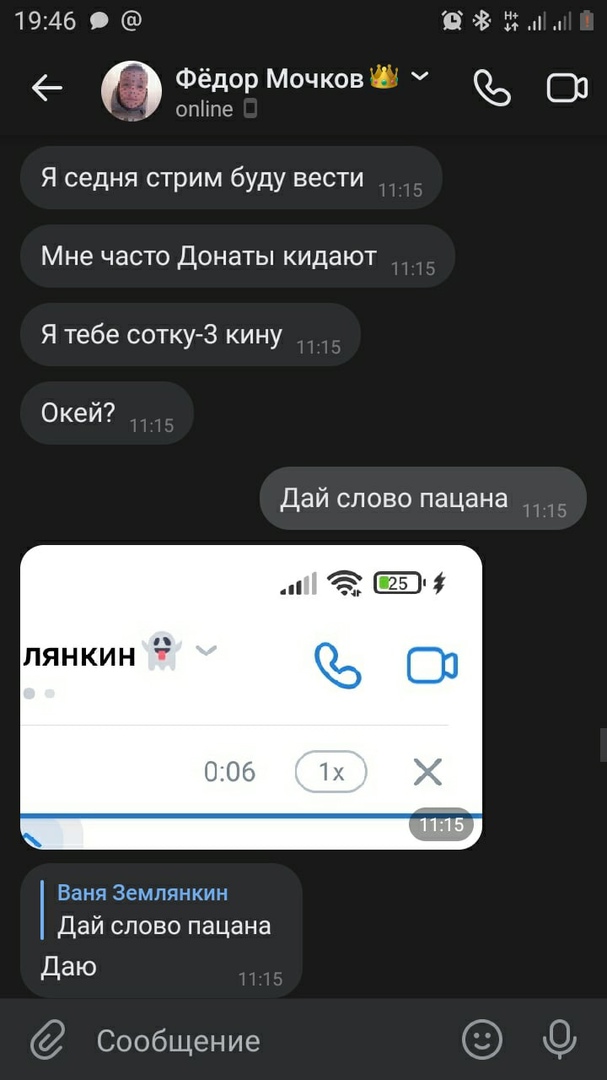Tap the back arrow in chat header
Screen dimensions: 607x1080
point(47,88)
